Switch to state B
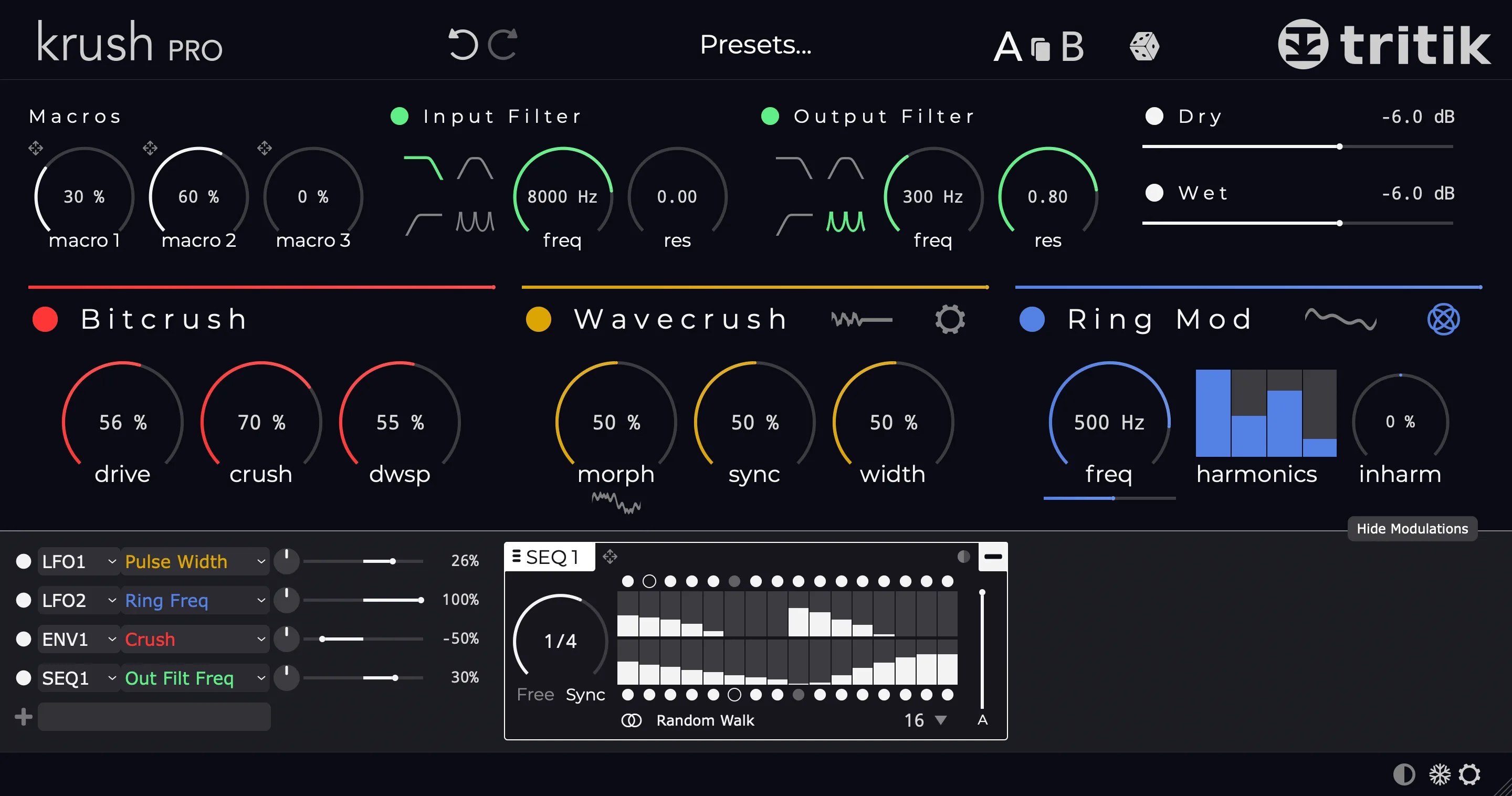The width and height of the screenshot is (1512, 796). click(x=1073, y=46)
